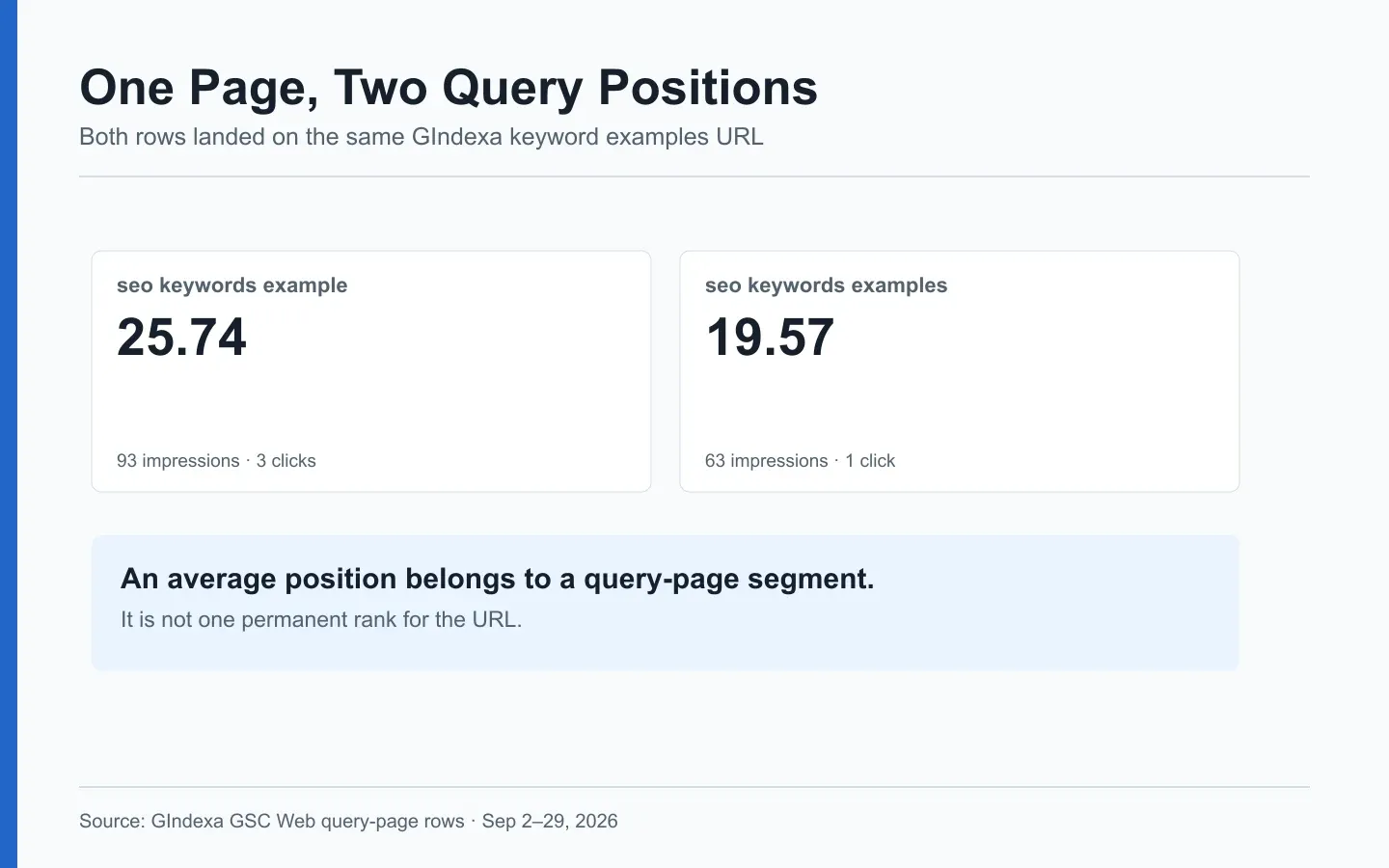The height and width of the screenshot is (868, 1389).
Task: Click "63 impressions · 1 click" text
Action: point(800,461)
